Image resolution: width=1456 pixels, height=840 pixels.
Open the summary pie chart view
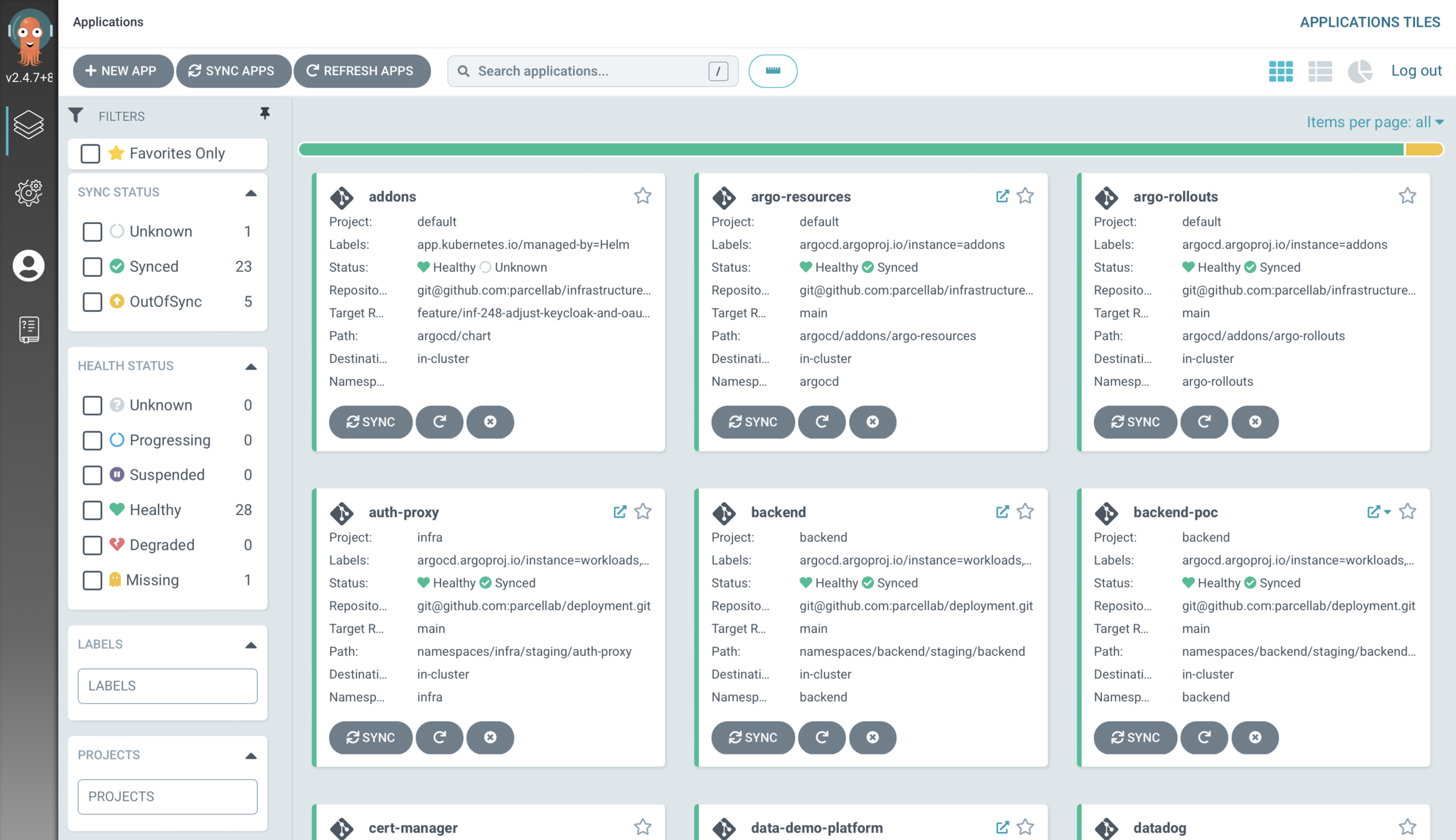point(1360,71)
